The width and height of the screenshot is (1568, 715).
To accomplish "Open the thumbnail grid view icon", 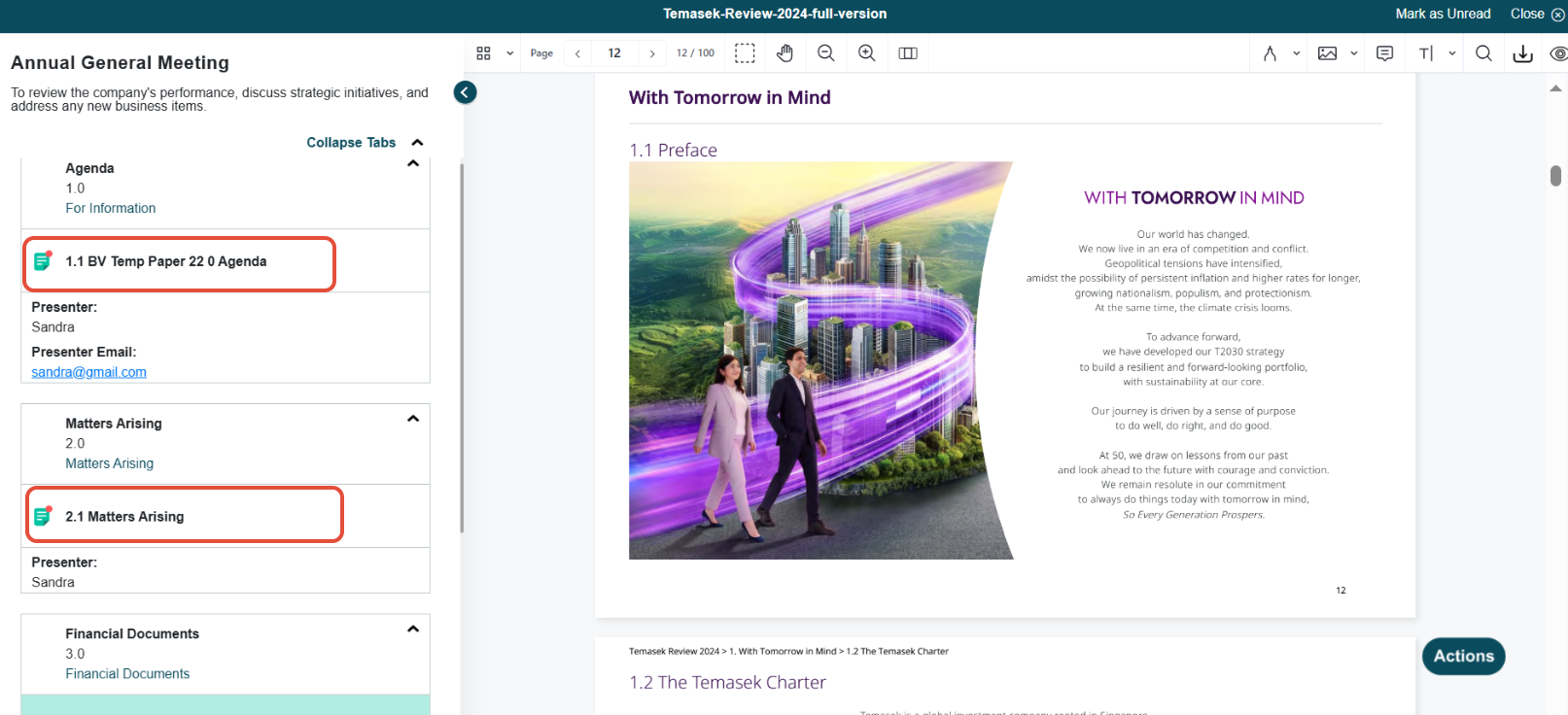I will [x=483, y=53].
